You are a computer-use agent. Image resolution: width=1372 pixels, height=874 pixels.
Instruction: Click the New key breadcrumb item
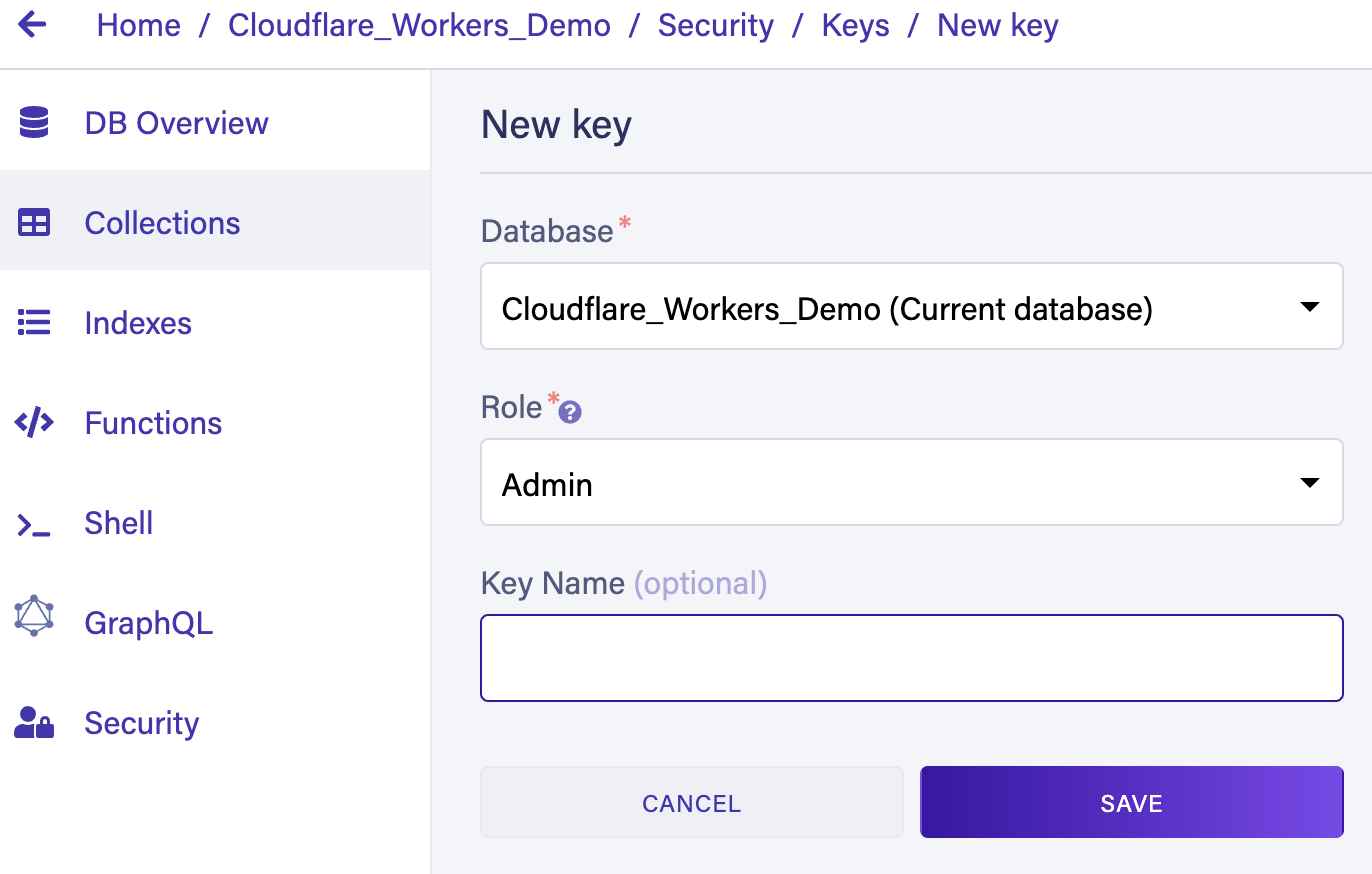coord(998,25)
